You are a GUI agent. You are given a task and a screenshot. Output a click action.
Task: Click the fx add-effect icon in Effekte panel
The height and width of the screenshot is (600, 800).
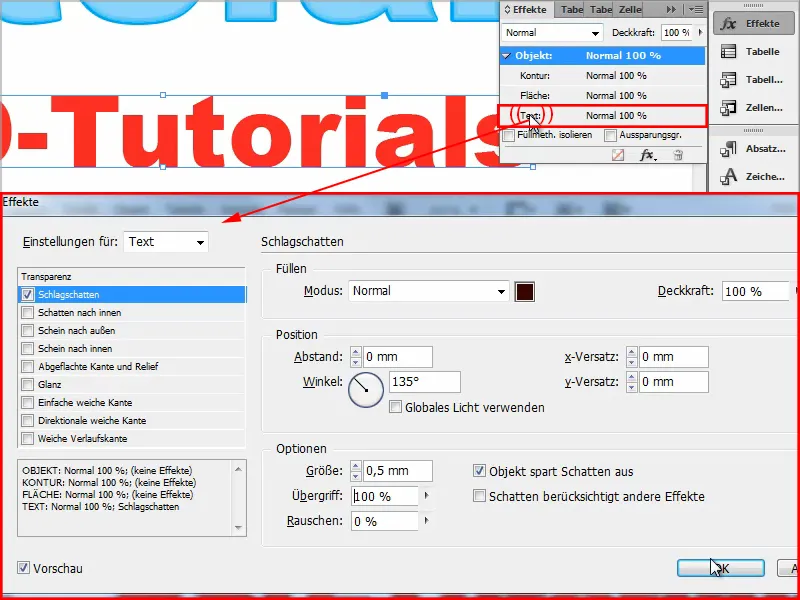coord(647,155)
